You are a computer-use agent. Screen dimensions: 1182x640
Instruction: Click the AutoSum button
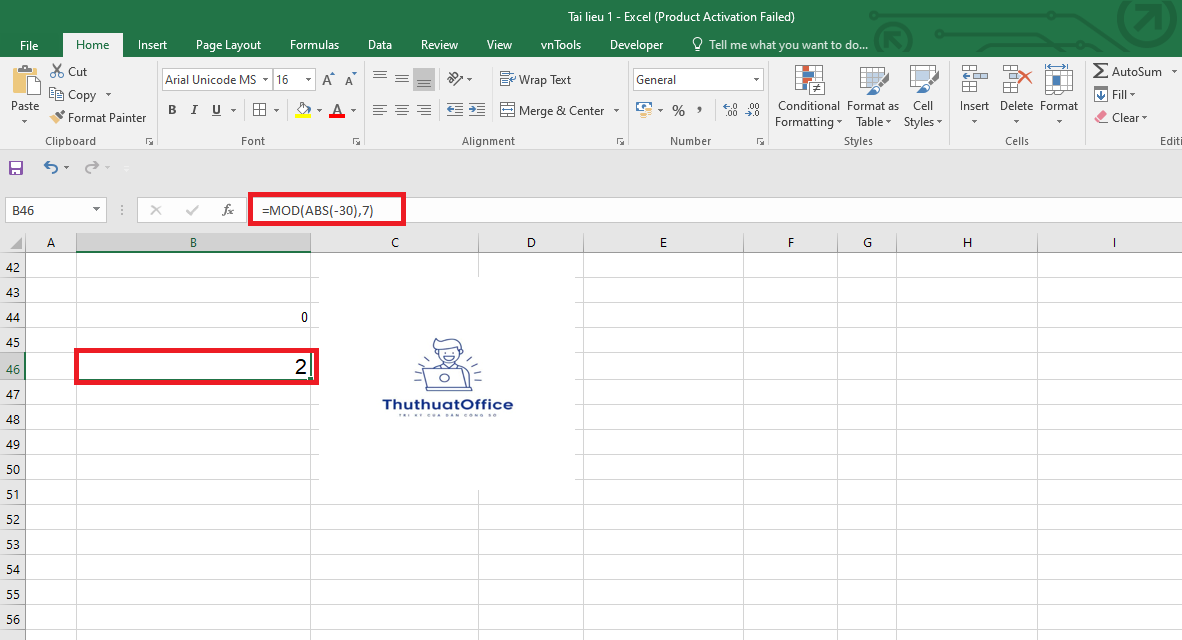click(1127, 72)
